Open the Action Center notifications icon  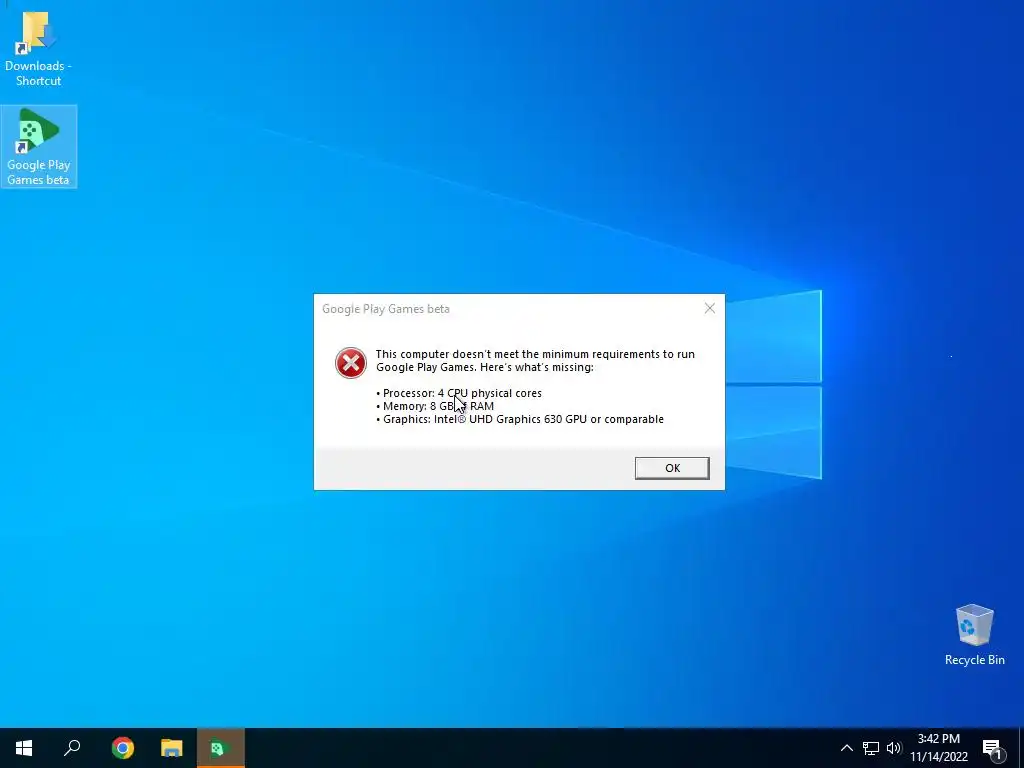(x=993, y=749)
